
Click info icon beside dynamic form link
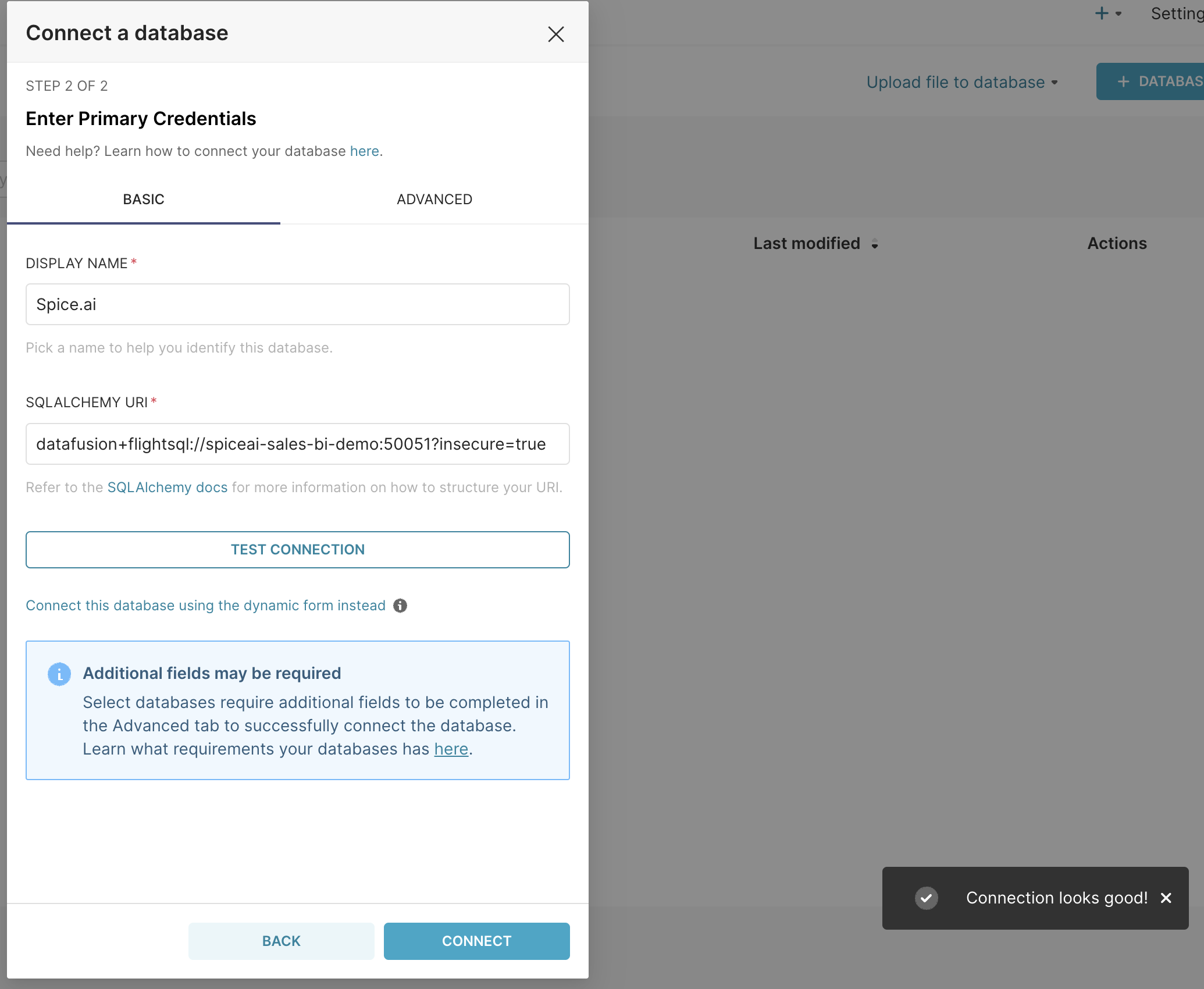400,606
